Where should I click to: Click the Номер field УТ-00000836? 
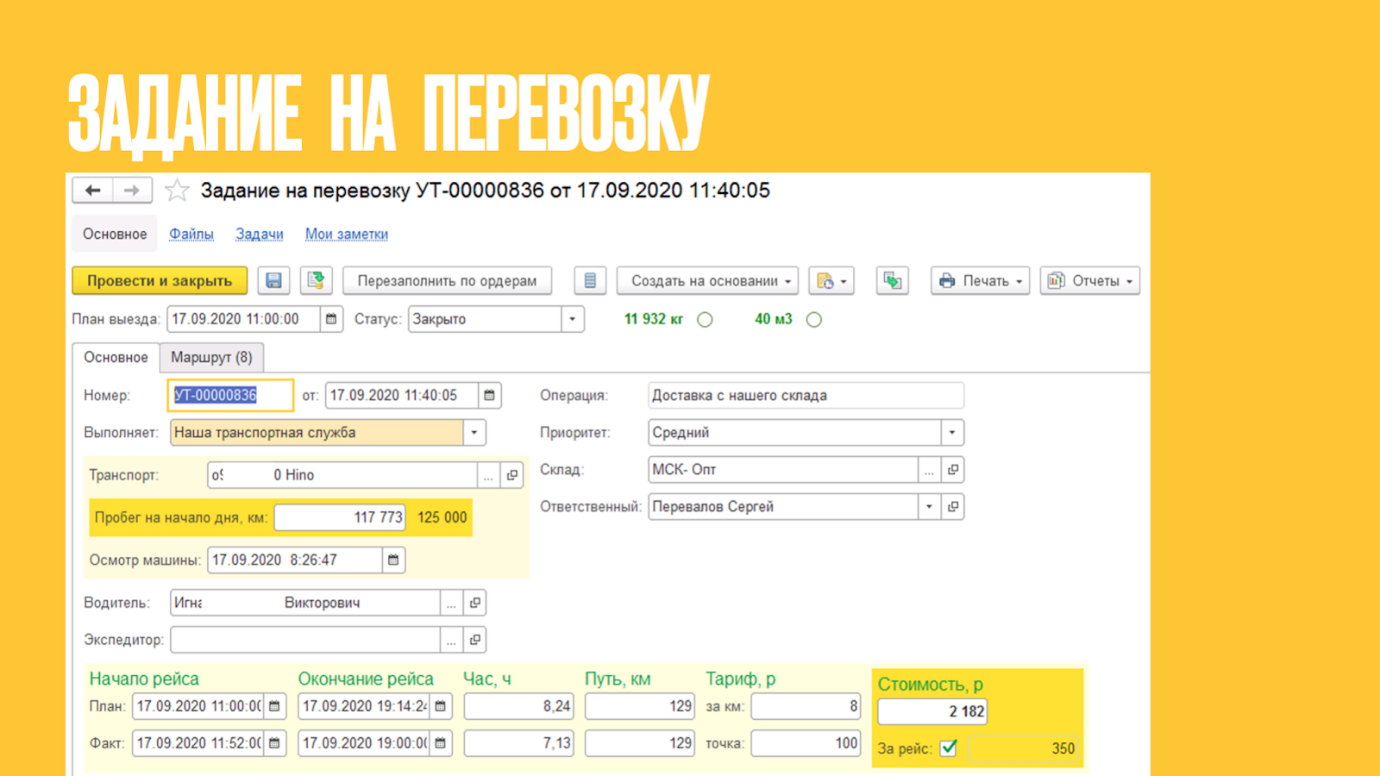[x=231, y=395]
